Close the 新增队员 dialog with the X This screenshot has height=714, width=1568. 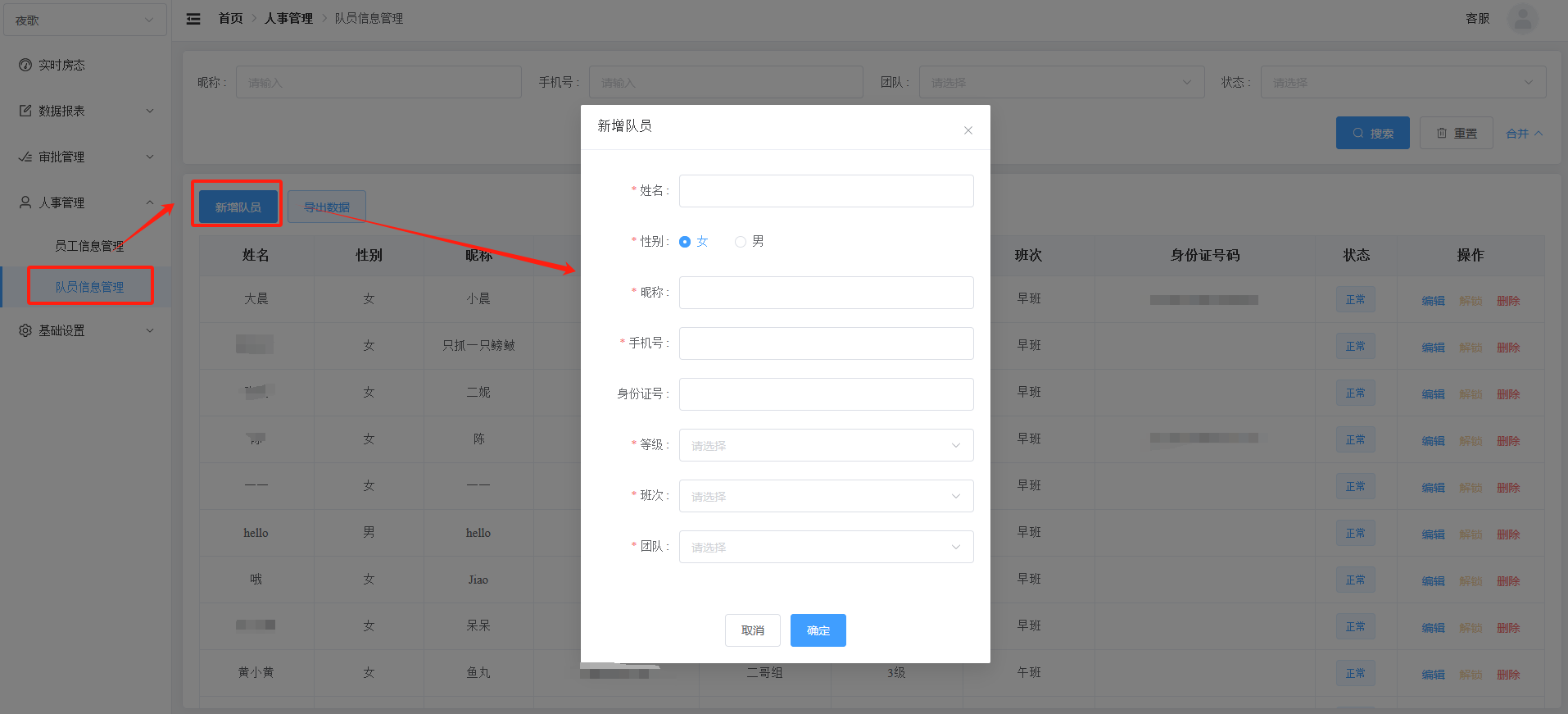point(968,130)
